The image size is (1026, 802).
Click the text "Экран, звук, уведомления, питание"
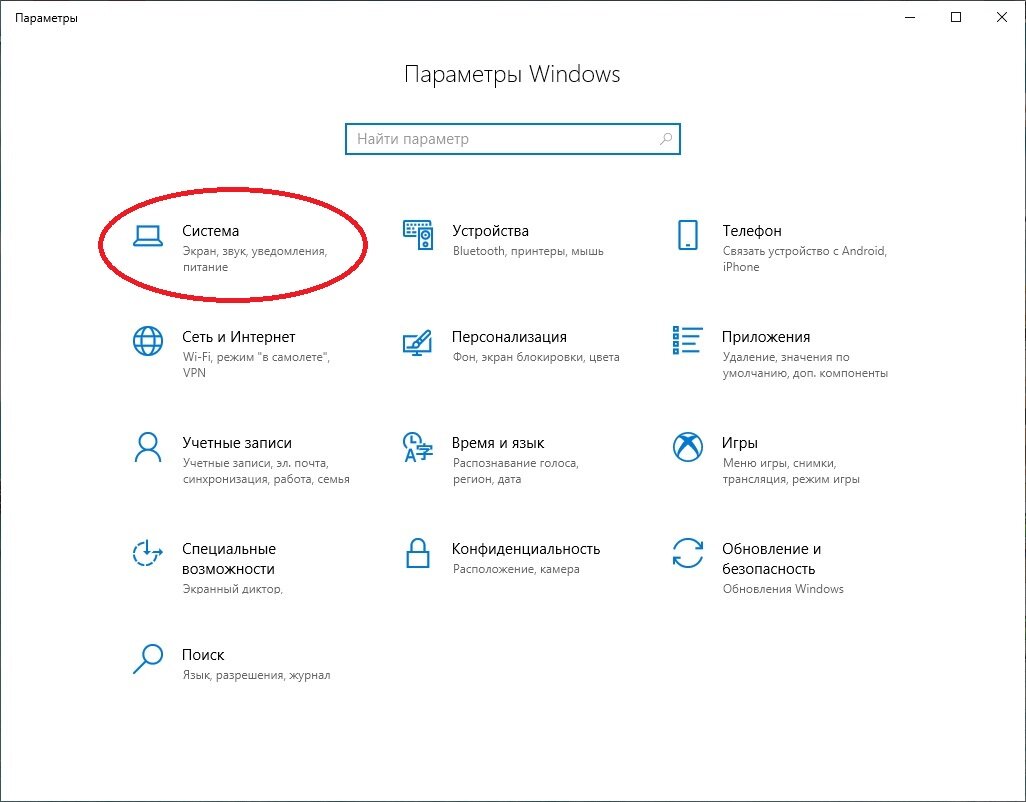tap(255, 259)
